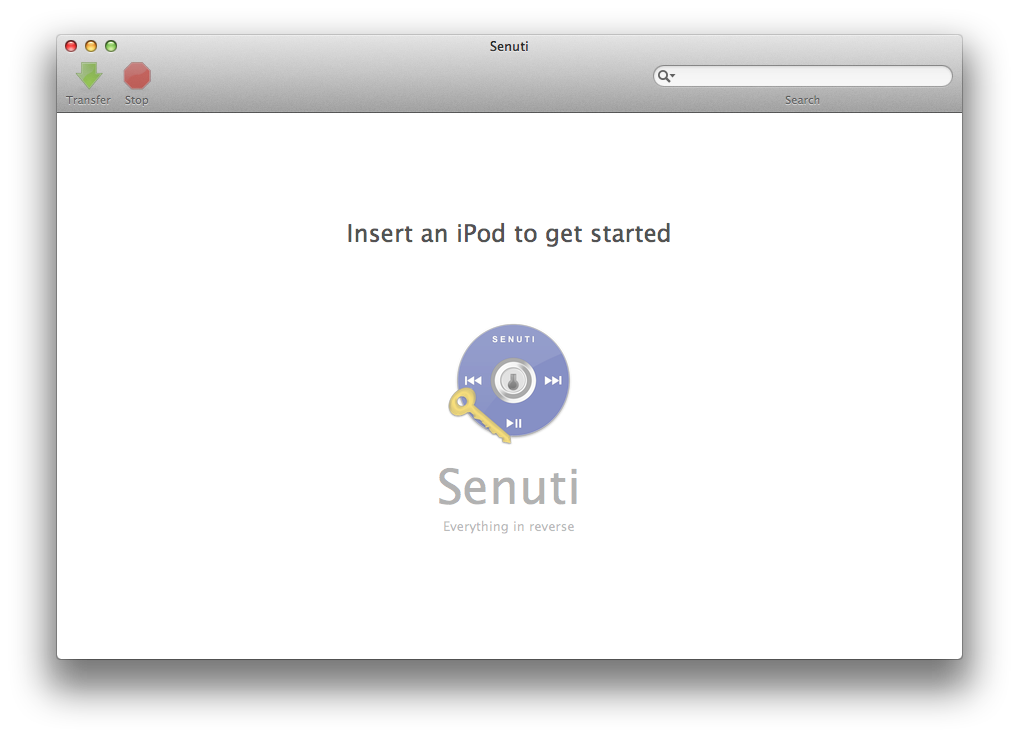Click the "Everything in reverse" tagline
This screenshot has height=738, width=1019.
click(x=509, y=527)
